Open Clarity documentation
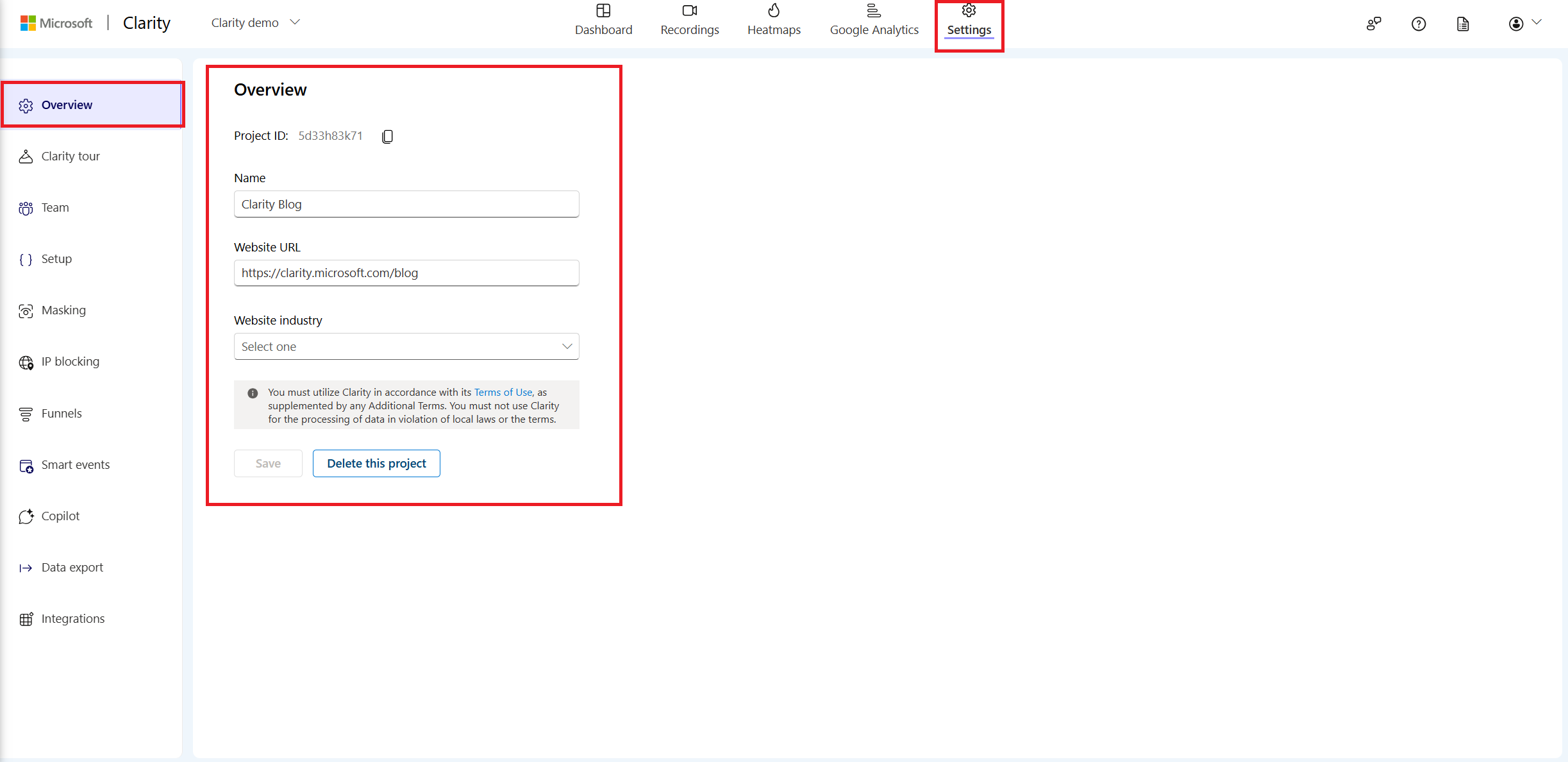 [1463, 24]
